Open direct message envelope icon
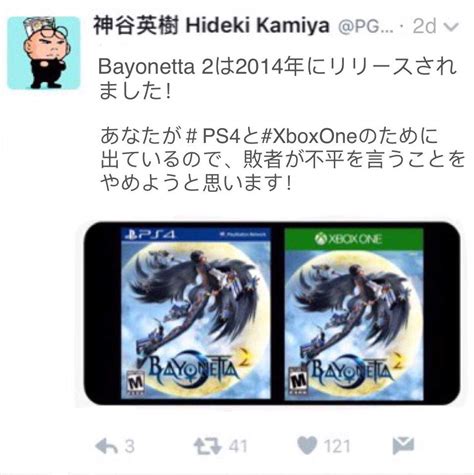 tap(403, 445)
